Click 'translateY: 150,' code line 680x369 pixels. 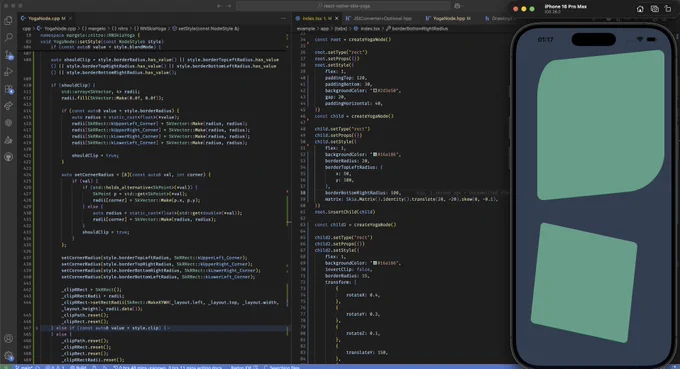coord(367,353)
